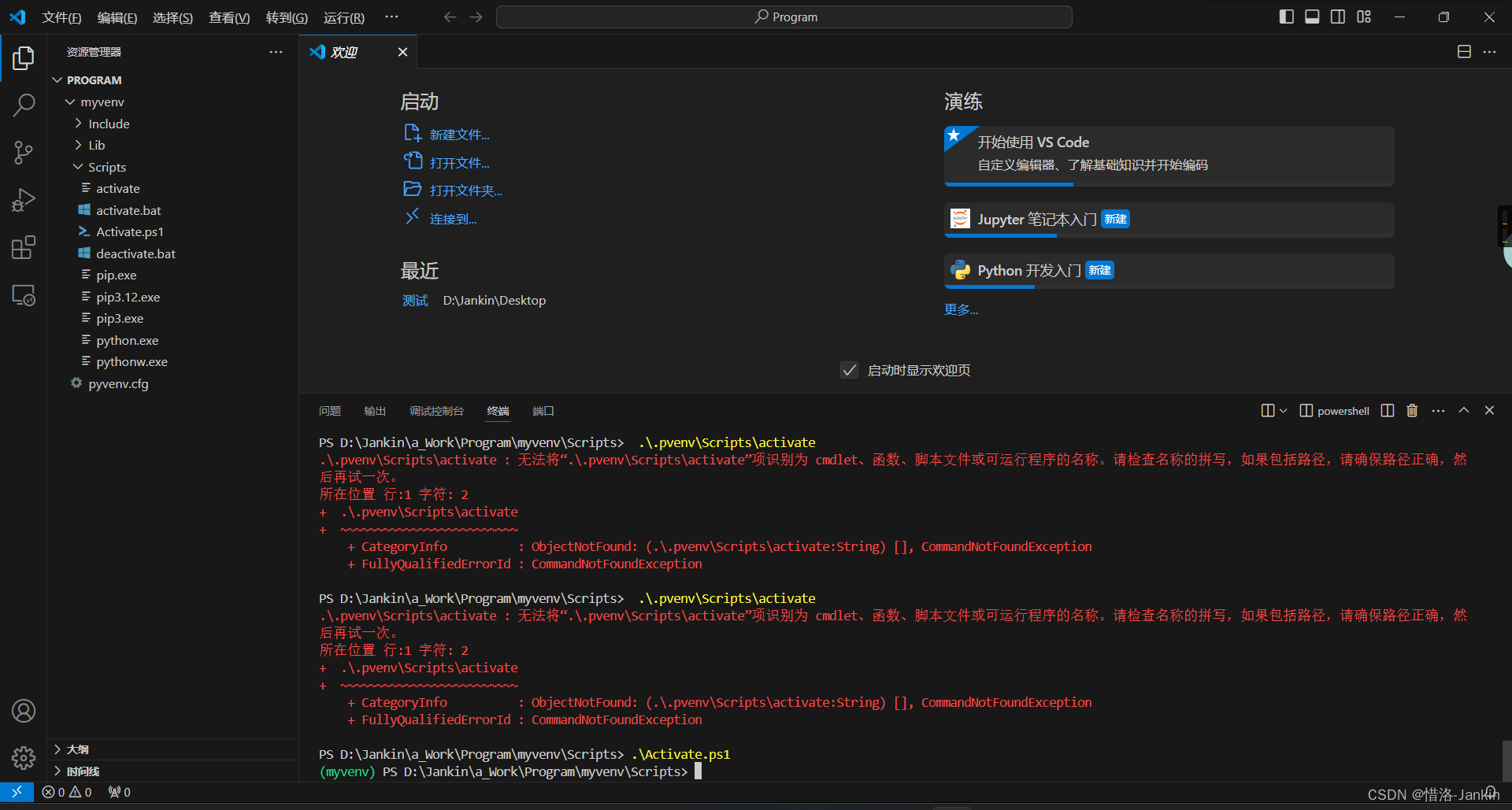Open the Explorer view in activity bar
This screenshot has height=810, width=1512.
[x=24, y=57]
